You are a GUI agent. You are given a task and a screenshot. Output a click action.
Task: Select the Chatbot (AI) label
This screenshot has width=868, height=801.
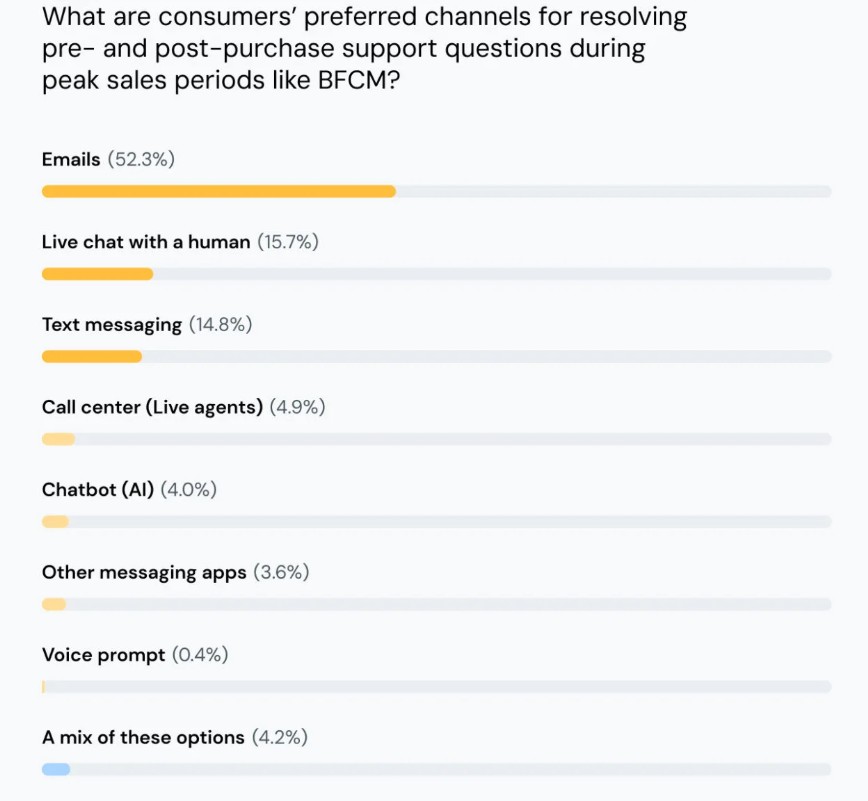(x=98, y=490)
